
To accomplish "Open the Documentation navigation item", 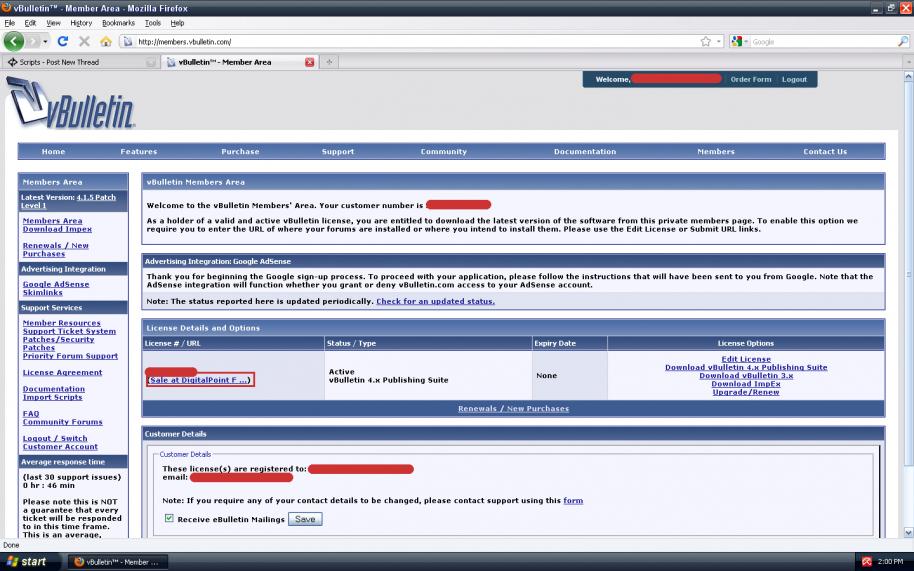I will tap(585, 151).
